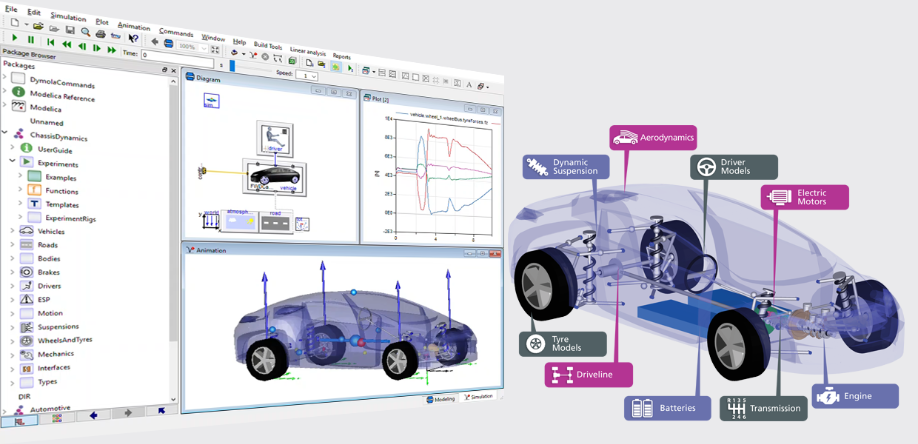Expand the DymolaCommands package
Screen dimensions: 918x444
point(5,77)
